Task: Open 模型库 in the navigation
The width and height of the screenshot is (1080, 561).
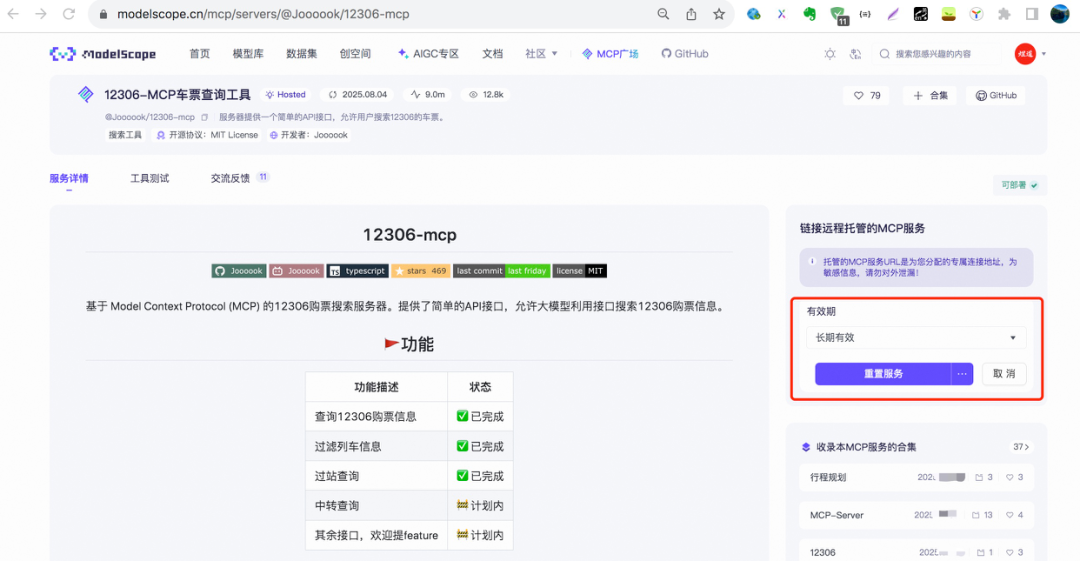Action: click(248, 54)
